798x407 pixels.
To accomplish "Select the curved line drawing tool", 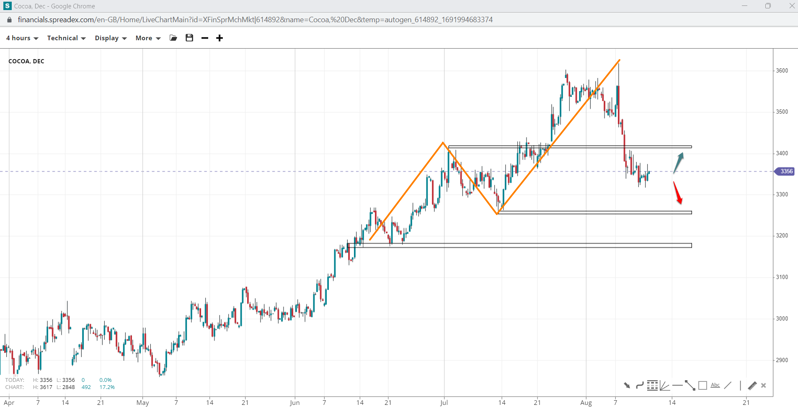I will click(x=640, y=385).
